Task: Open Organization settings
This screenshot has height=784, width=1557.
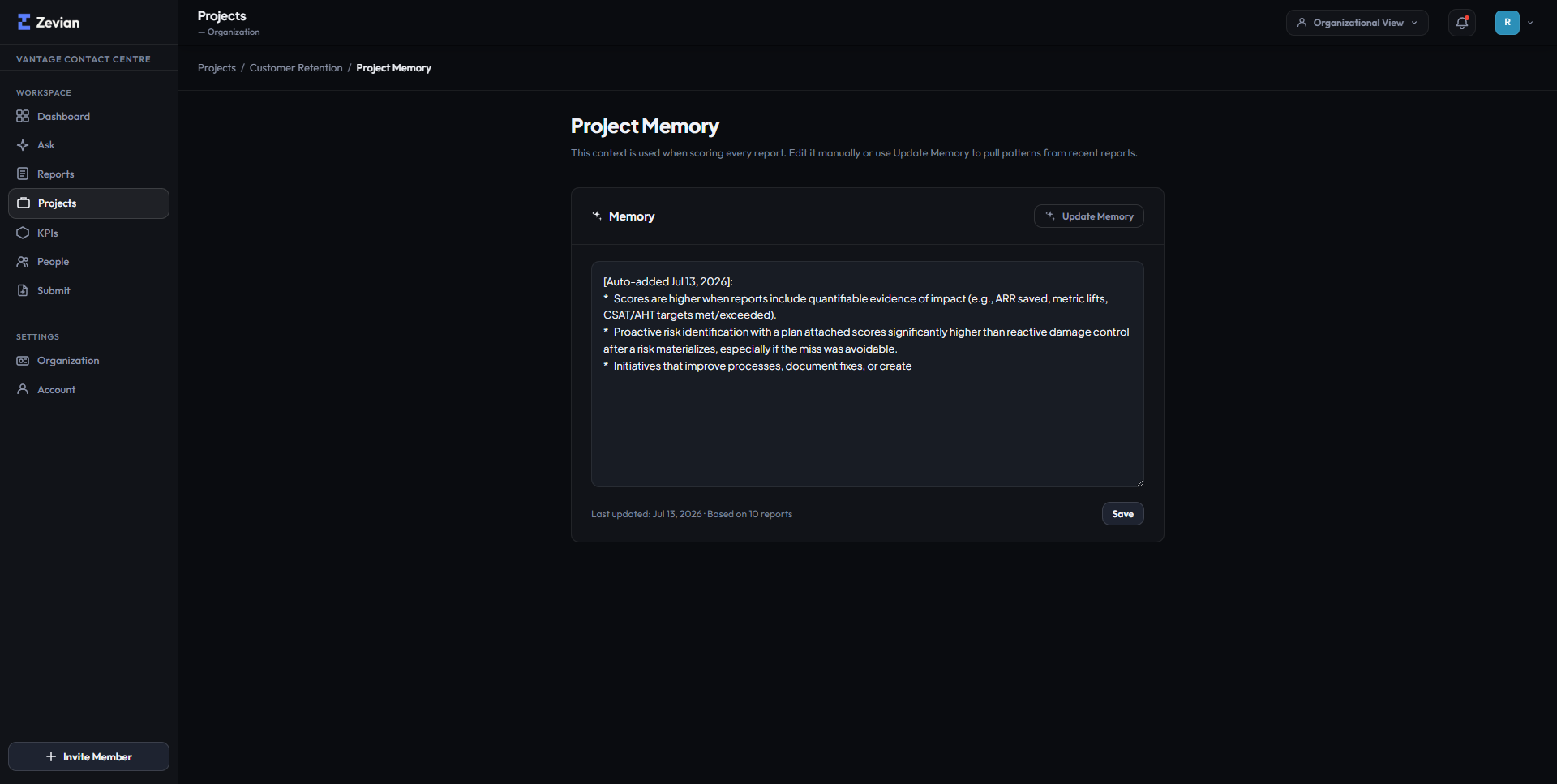Action: (88, 361)
